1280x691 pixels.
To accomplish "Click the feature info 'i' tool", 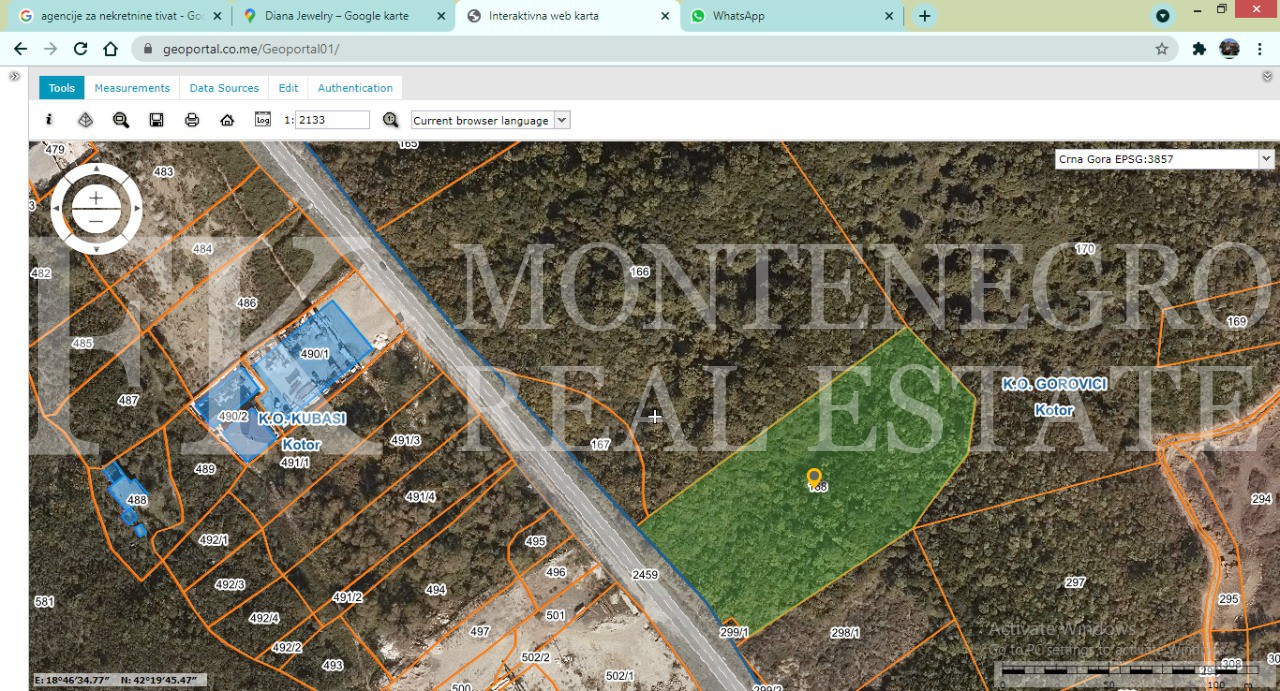I will pos(49,120).
